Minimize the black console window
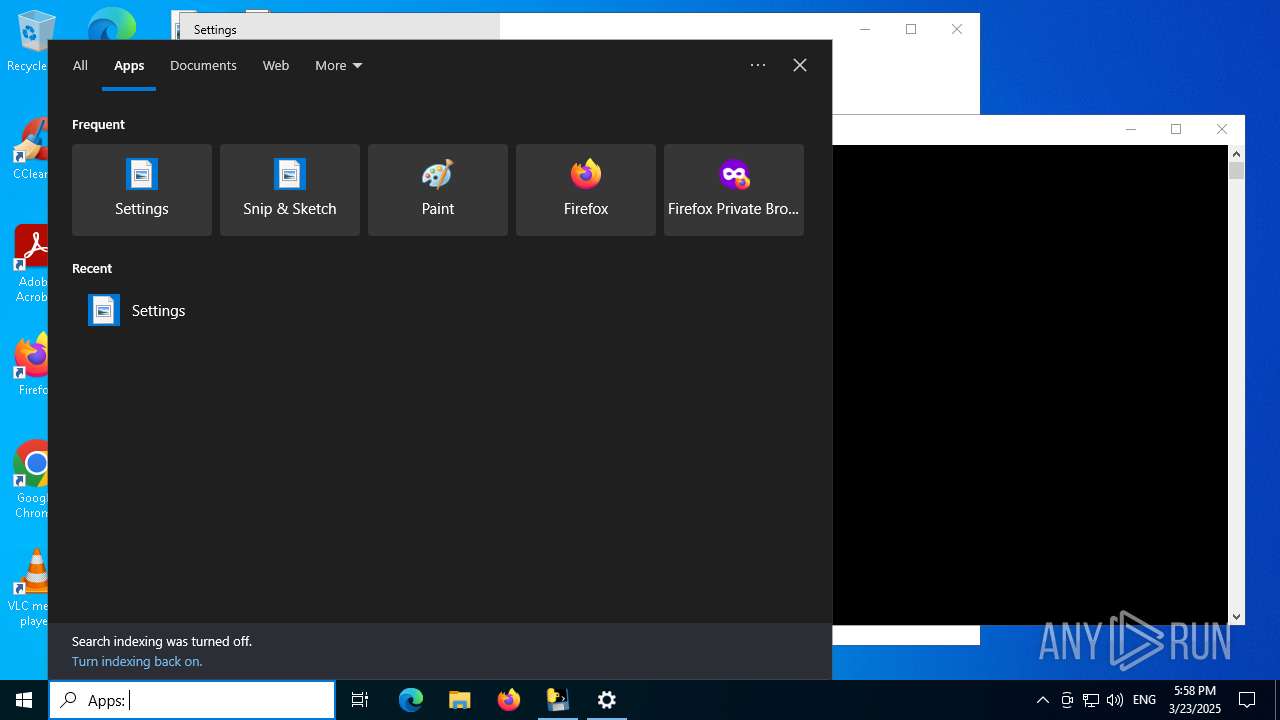This screenshot has width=1280, height=720. click(1131, 129)
